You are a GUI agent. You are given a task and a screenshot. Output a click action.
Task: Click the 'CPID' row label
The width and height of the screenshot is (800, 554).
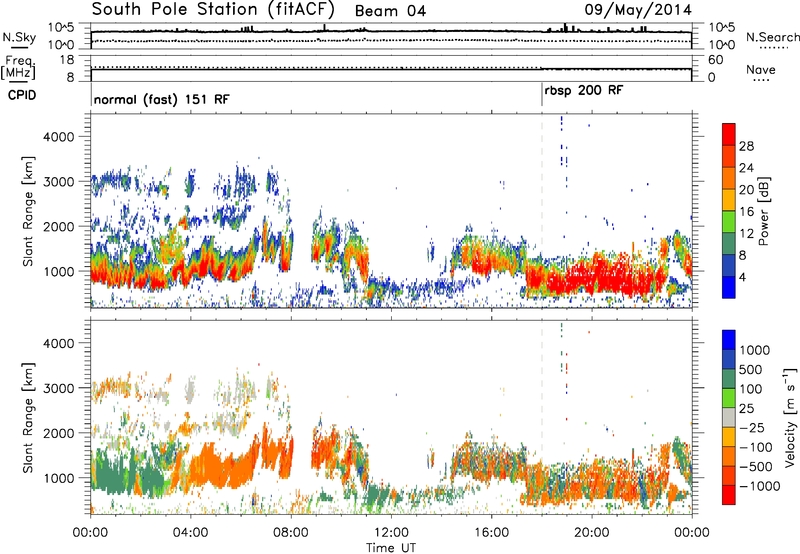[22, 95]
